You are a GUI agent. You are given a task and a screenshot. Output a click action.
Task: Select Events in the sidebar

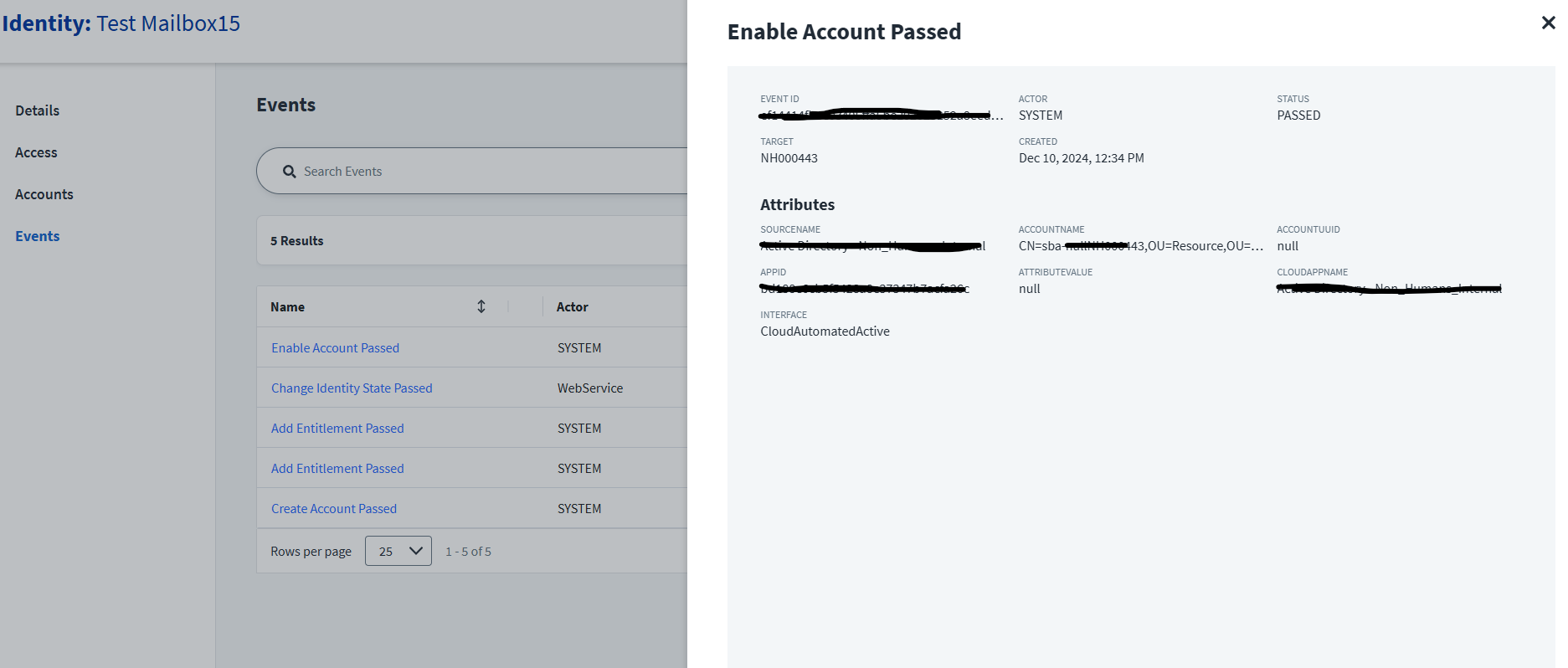tap(38, 236)
